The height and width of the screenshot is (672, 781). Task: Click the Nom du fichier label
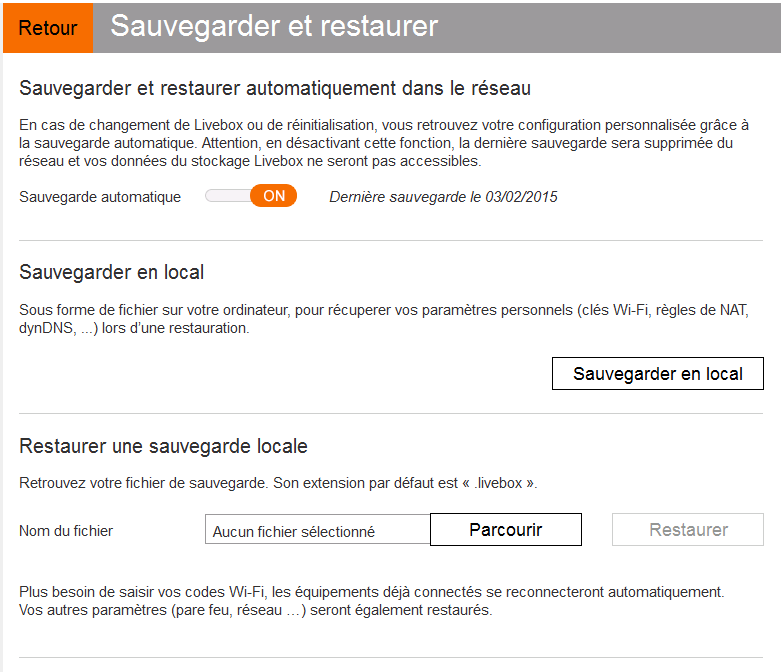66,531
